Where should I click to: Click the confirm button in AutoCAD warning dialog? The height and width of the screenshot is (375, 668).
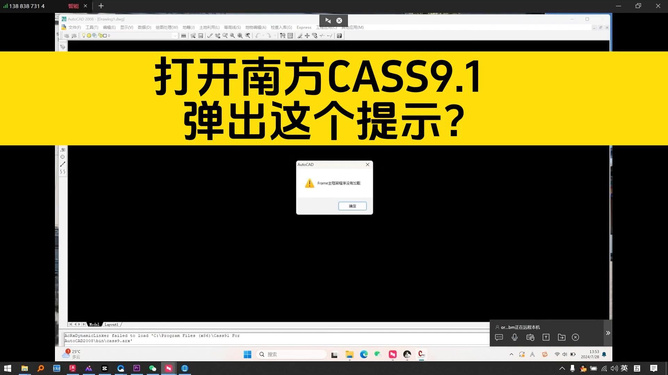click(352, 206)
